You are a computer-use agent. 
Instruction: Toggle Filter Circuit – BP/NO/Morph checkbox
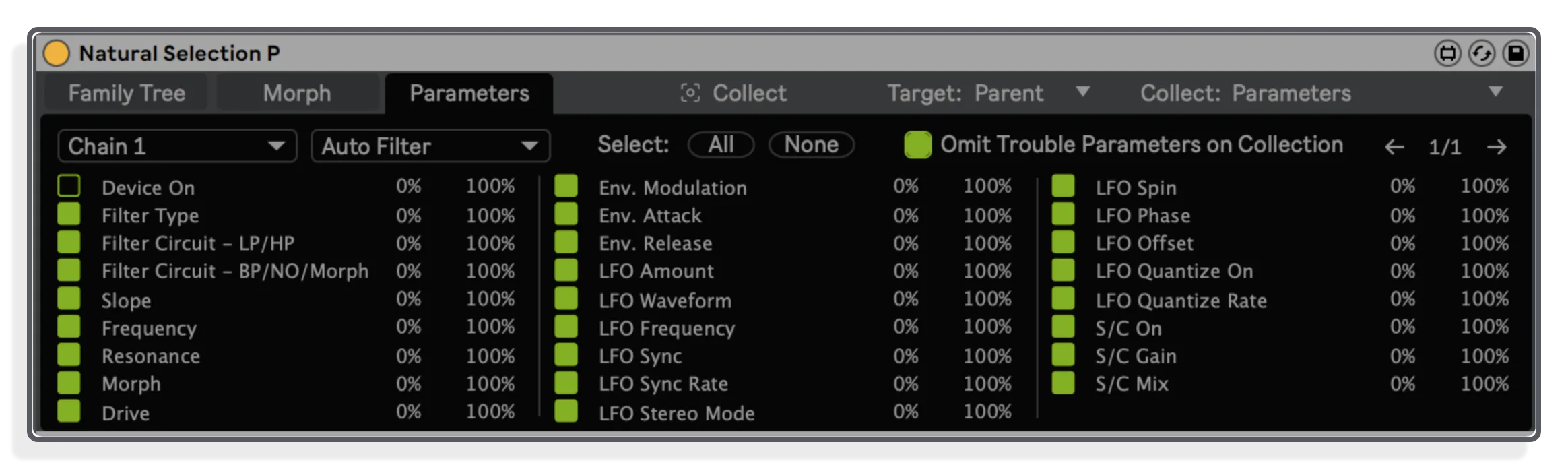coord(69,270)
